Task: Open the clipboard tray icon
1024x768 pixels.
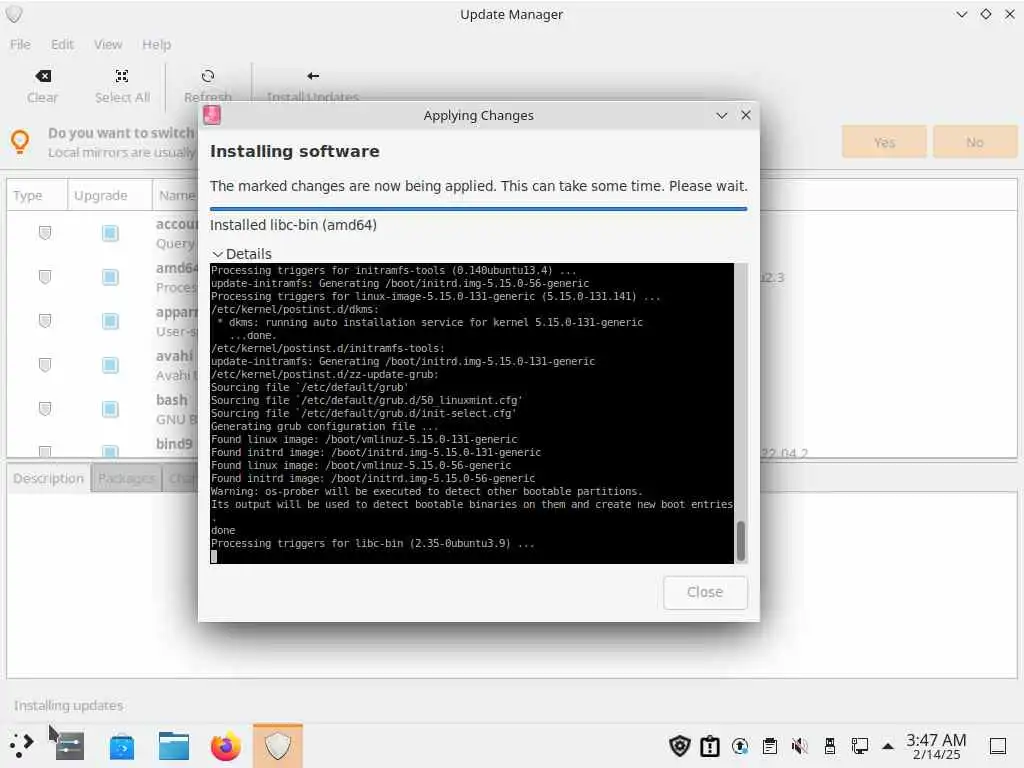Action: 770,746
